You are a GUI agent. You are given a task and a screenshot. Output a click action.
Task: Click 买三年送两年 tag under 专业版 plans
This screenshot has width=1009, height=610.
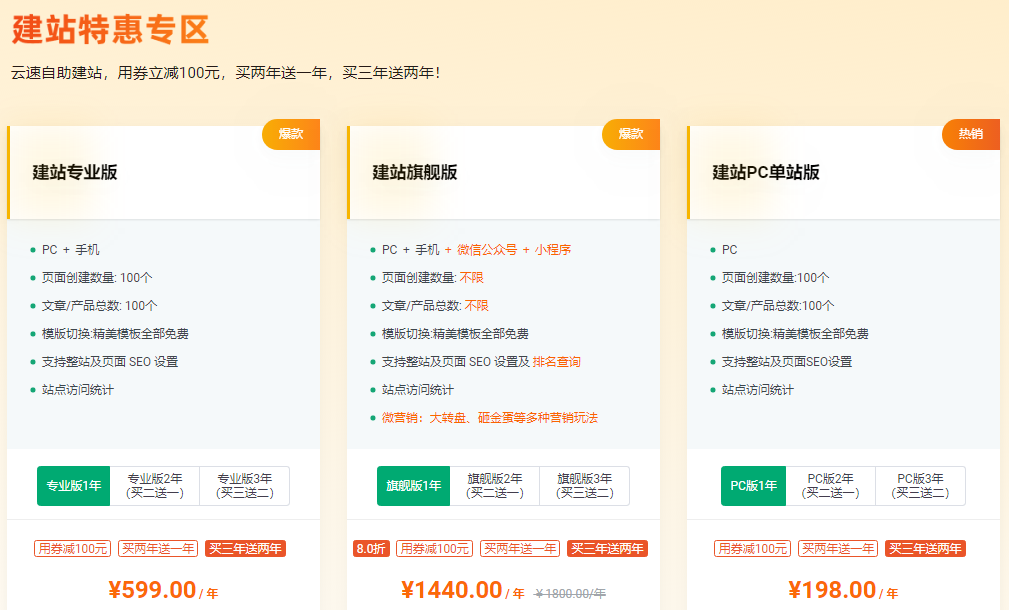point(245,549)
